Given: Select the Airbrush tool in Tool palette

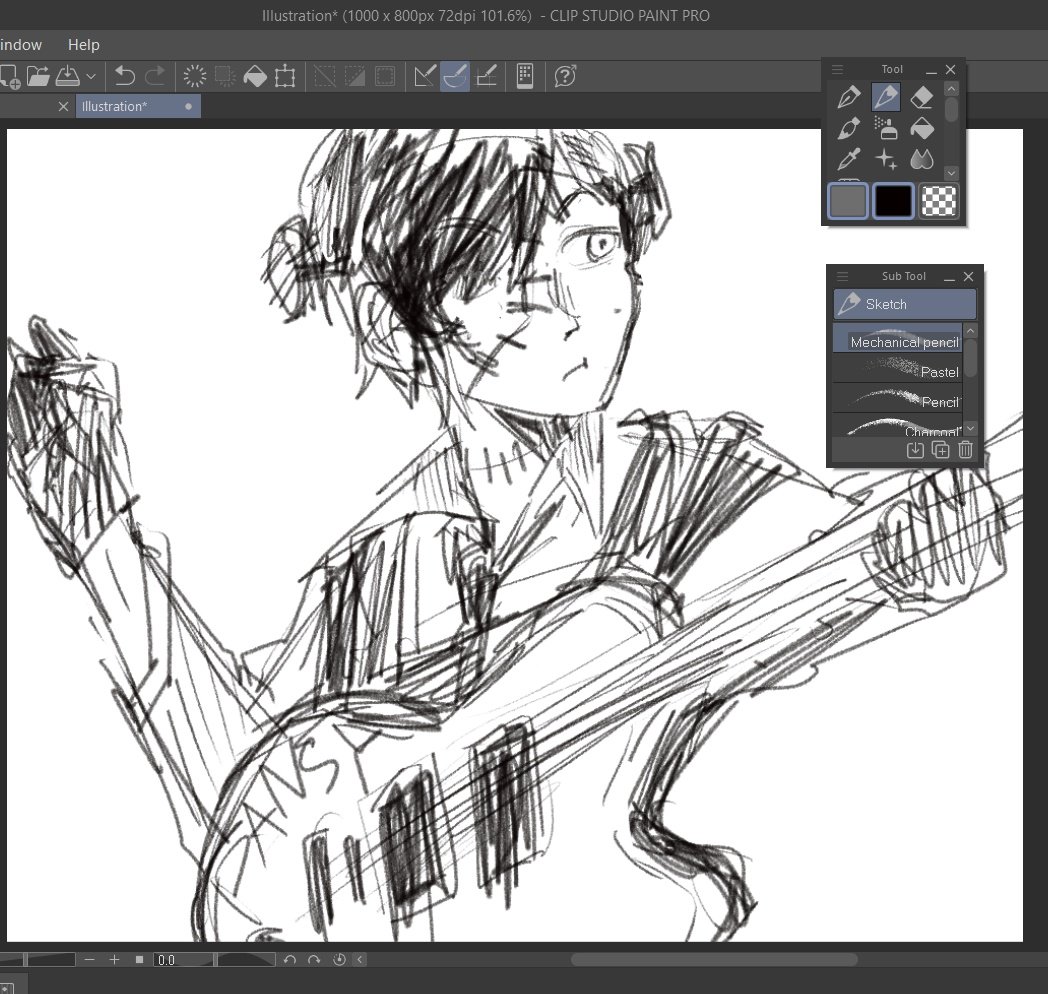Looking at the screenshot, I should [x=886, y=128].
